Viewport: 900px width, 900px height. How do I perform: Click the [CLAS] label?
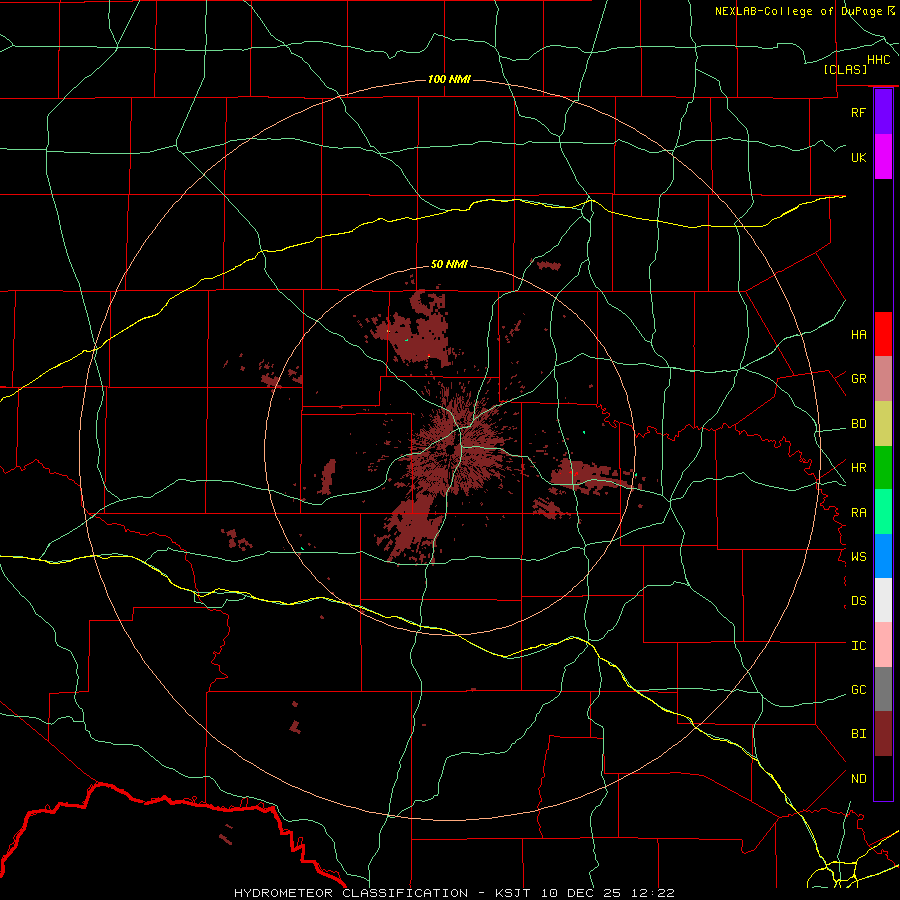coord(845,69)
